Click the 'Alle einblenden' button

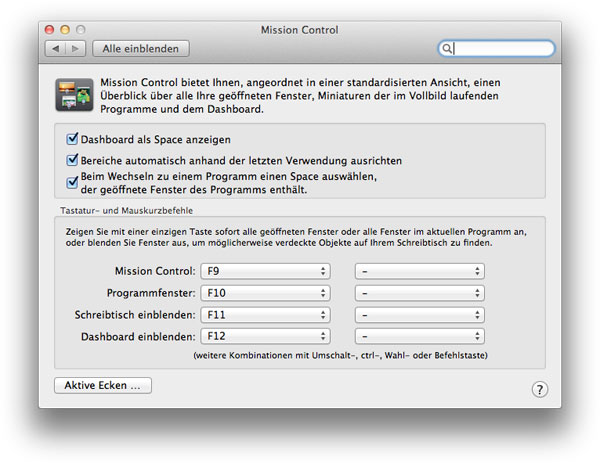140,48
